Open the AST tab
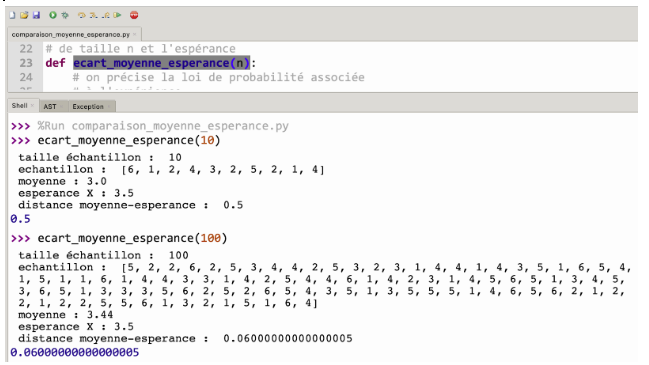The height and width of the screenshot is (365, 649). coord(50,106)
